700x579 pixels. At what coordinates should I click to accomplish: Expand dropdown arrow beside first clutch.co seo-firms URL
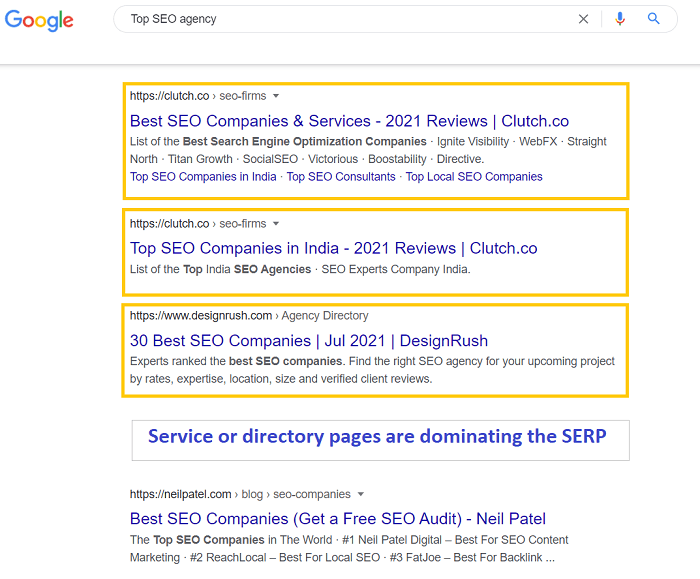click(276, 96)
